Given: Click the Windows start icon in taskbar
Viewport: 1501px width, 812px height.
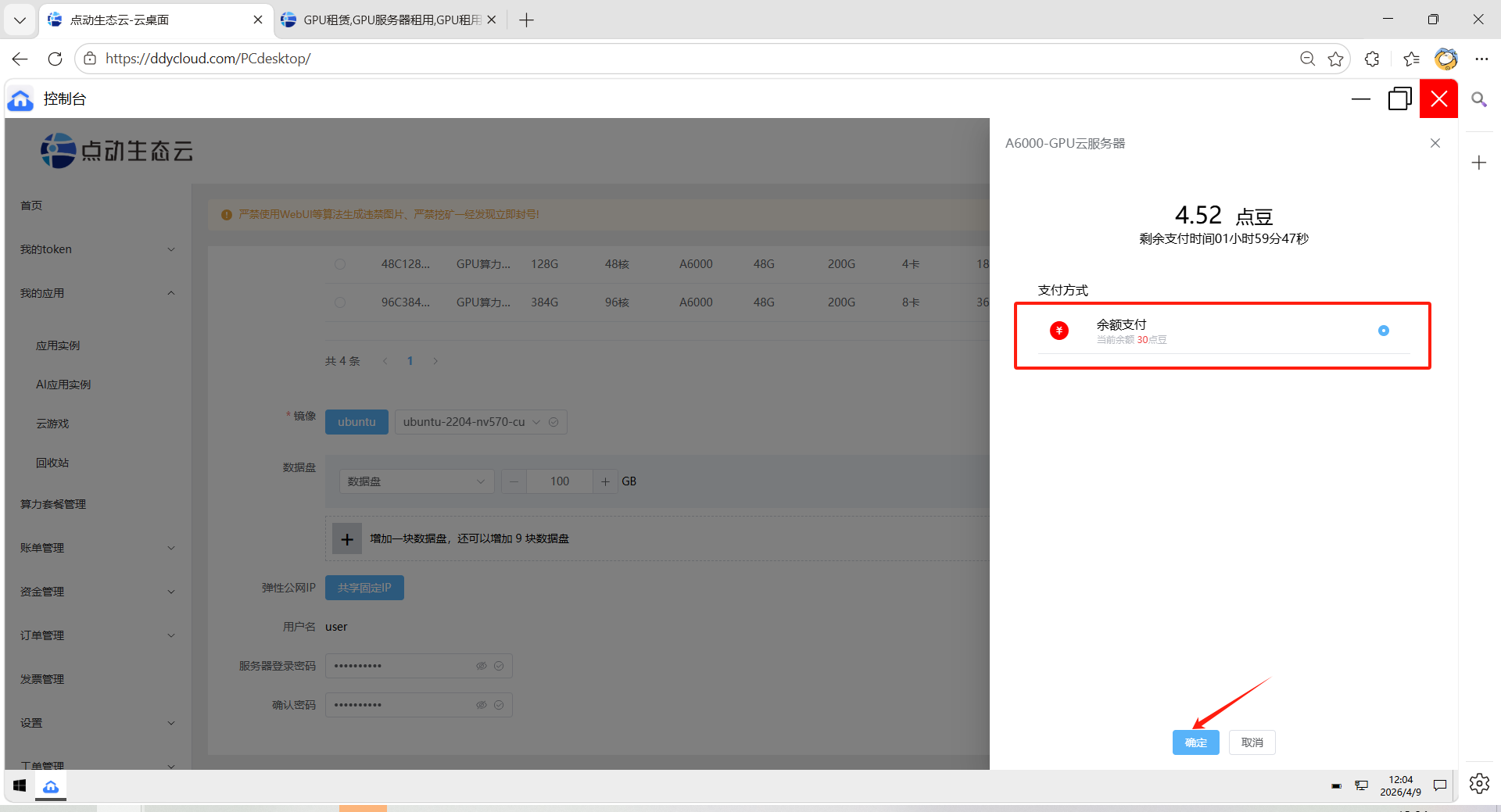Looking at the screenshot, I should 20,785.
